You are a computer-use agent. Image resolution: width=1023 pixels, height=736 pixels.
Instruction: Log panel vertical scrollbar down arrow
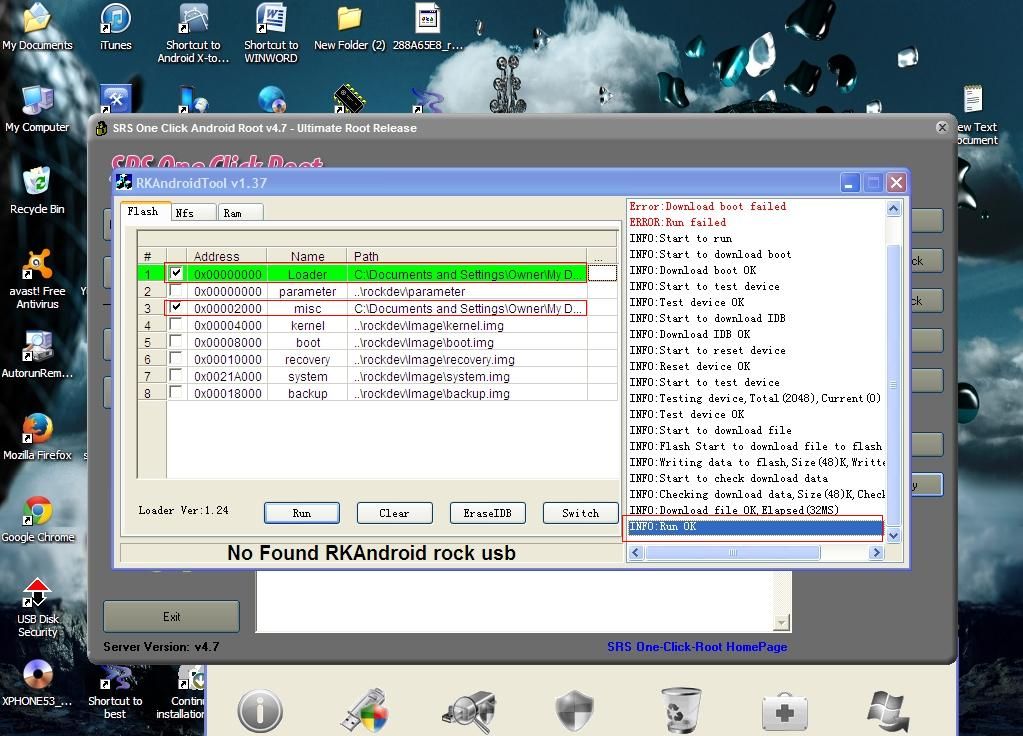893,536
